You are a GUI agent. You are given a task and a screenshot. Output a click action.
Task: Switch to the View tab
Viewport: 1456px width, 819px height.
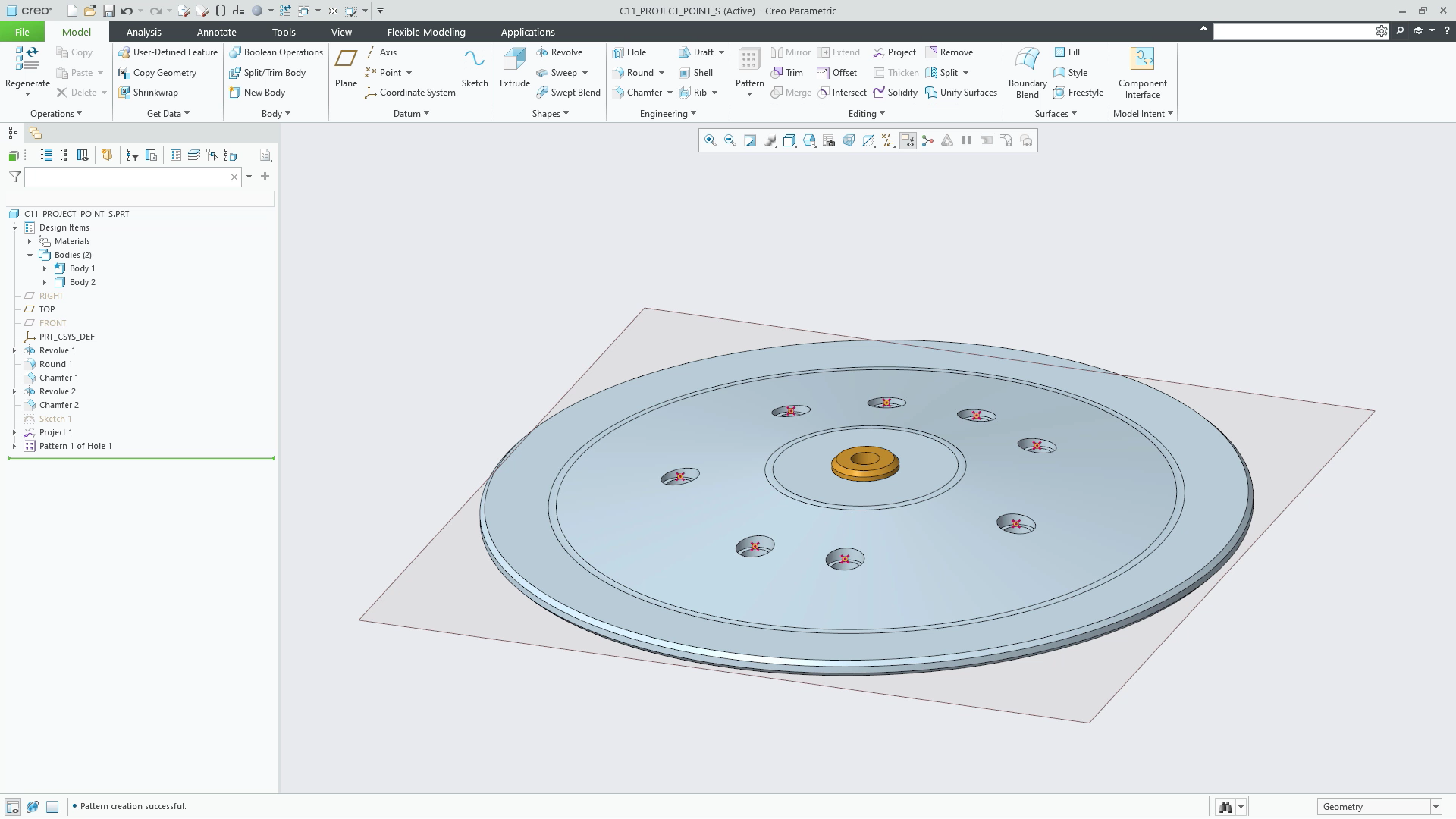click(341, 32)
